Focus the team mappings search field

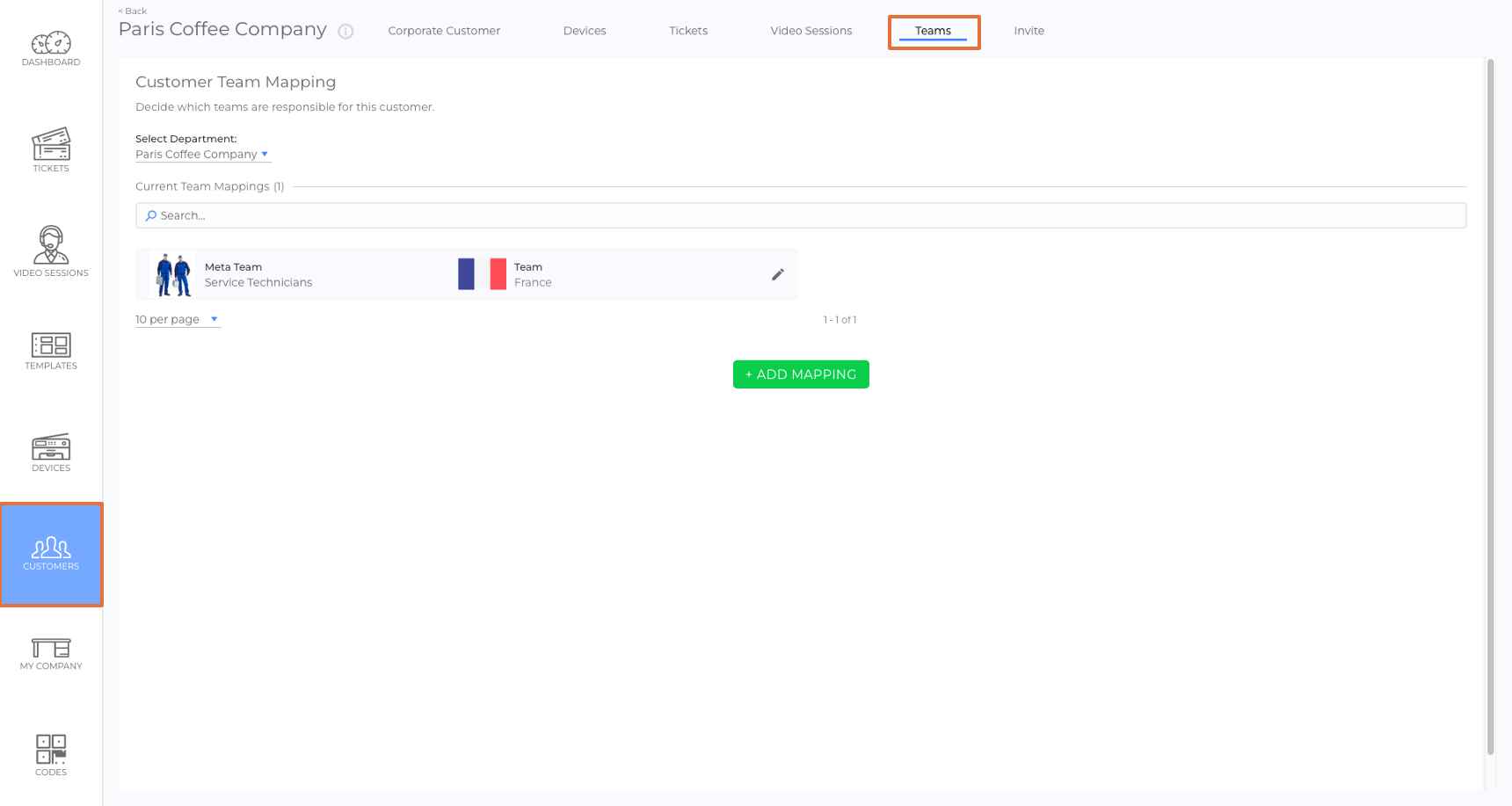pyautogui.click(x=801, y=215)
